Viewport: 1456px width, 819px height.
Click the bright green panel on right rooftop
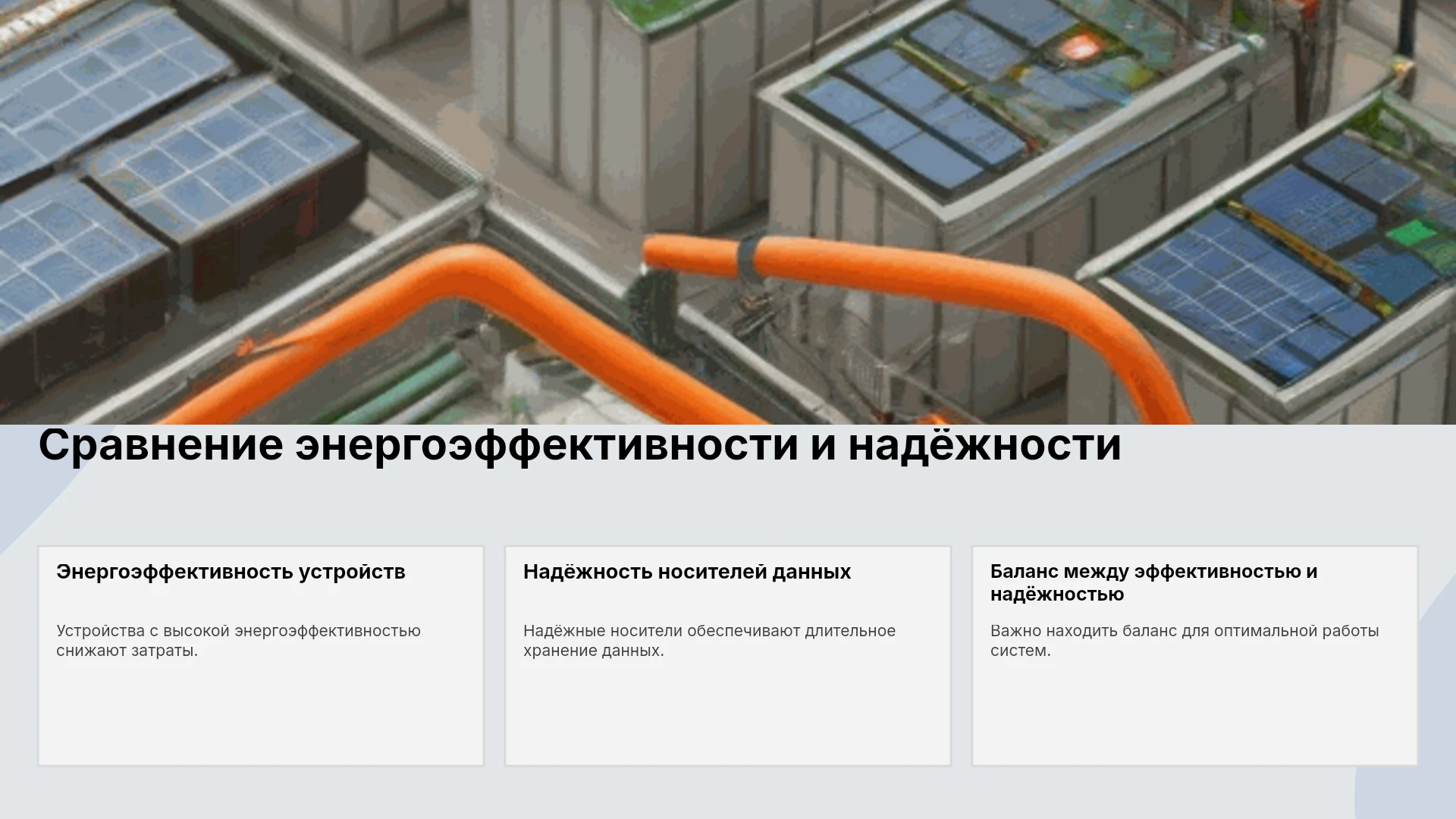click(x=1412, y=231)
